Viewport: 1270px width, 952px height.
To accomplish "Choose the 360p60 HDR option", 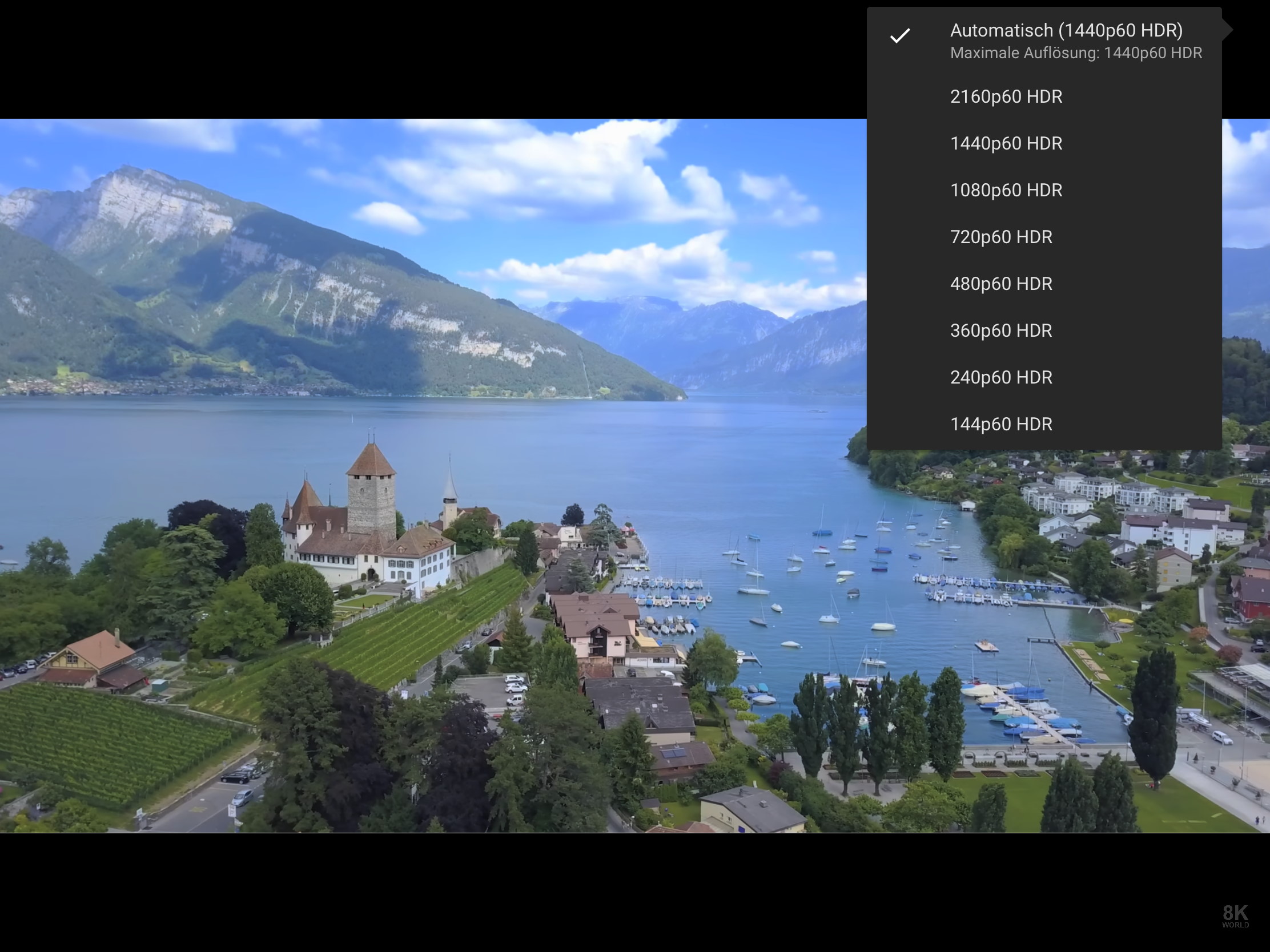I will click(1000, 330).
